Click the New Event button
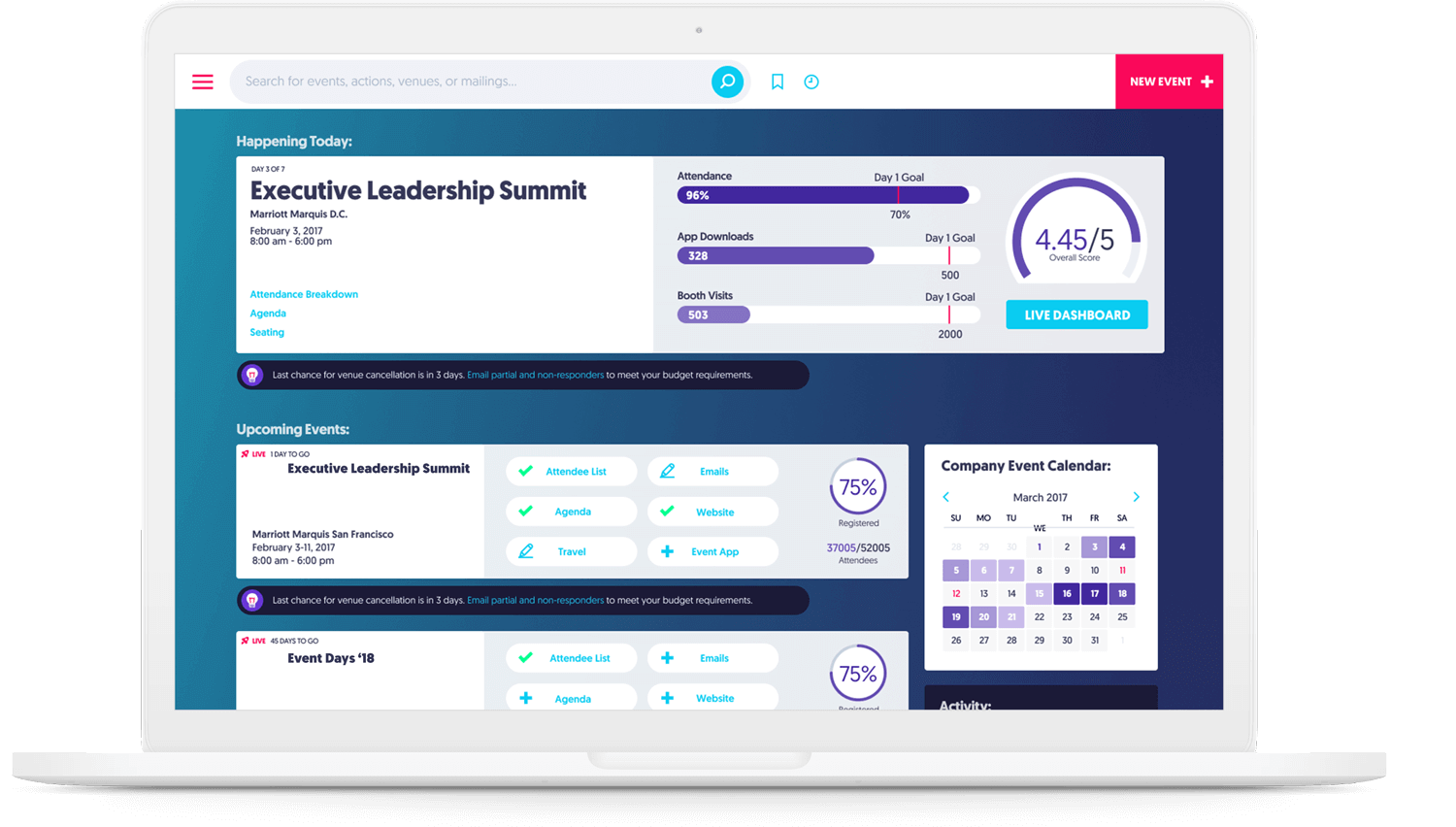1456x827 pixels. tap(1169, 82)
